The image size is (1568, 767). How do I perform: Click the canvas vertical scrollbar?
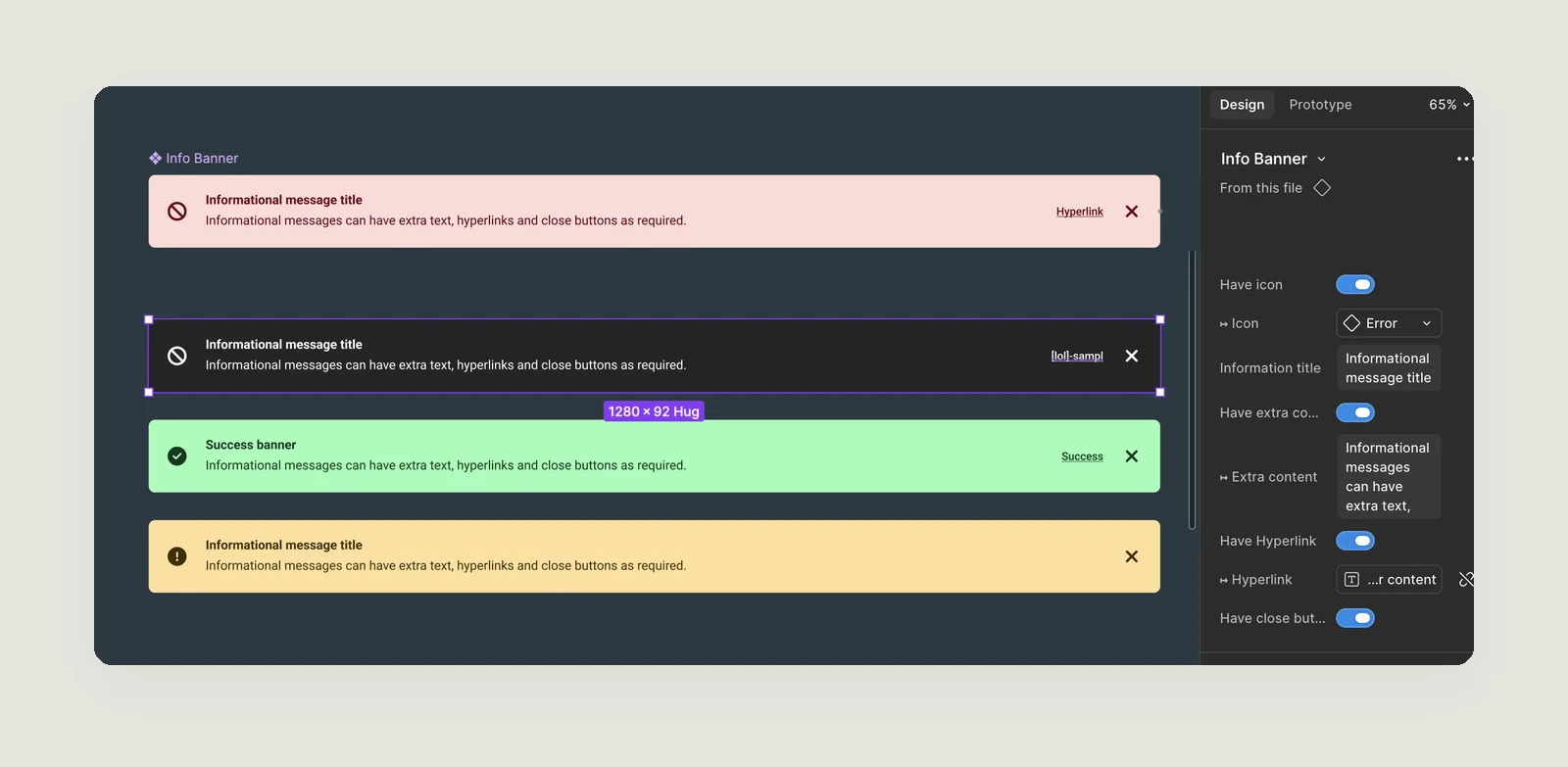pyautogui.click(x=1192, y=390)
